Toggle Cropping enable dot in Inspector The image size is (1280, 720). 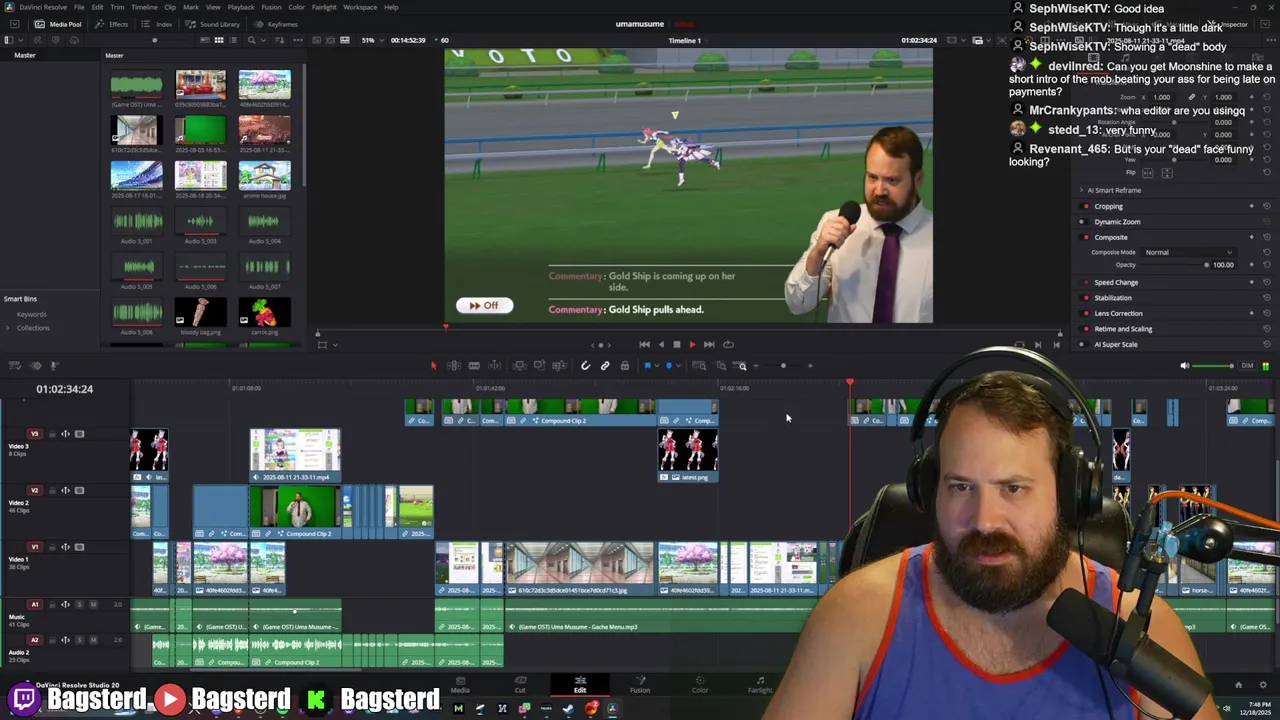coord(1085,207)
